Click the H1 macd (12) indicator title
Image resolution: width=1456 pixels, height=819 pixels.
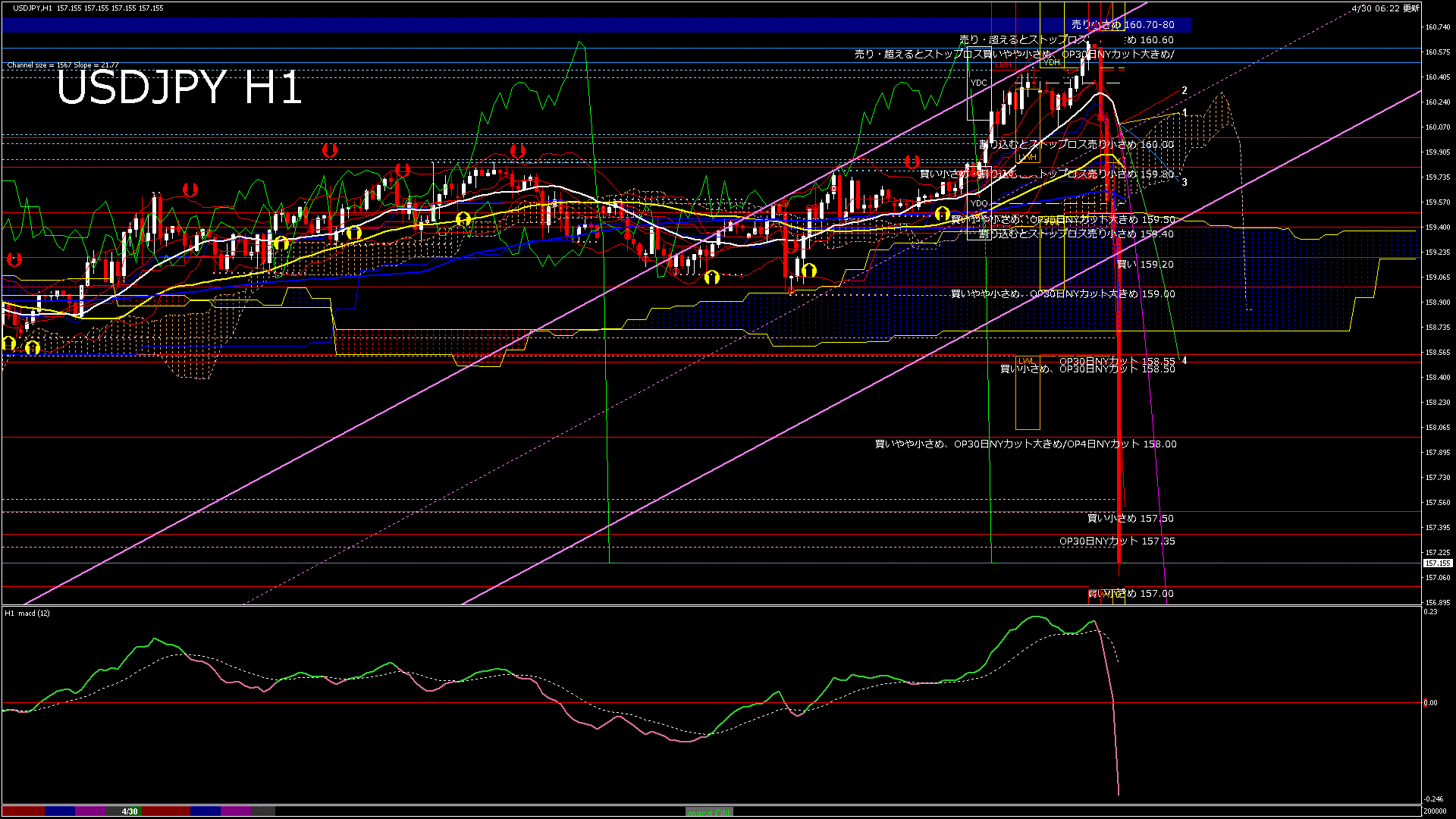27,613
